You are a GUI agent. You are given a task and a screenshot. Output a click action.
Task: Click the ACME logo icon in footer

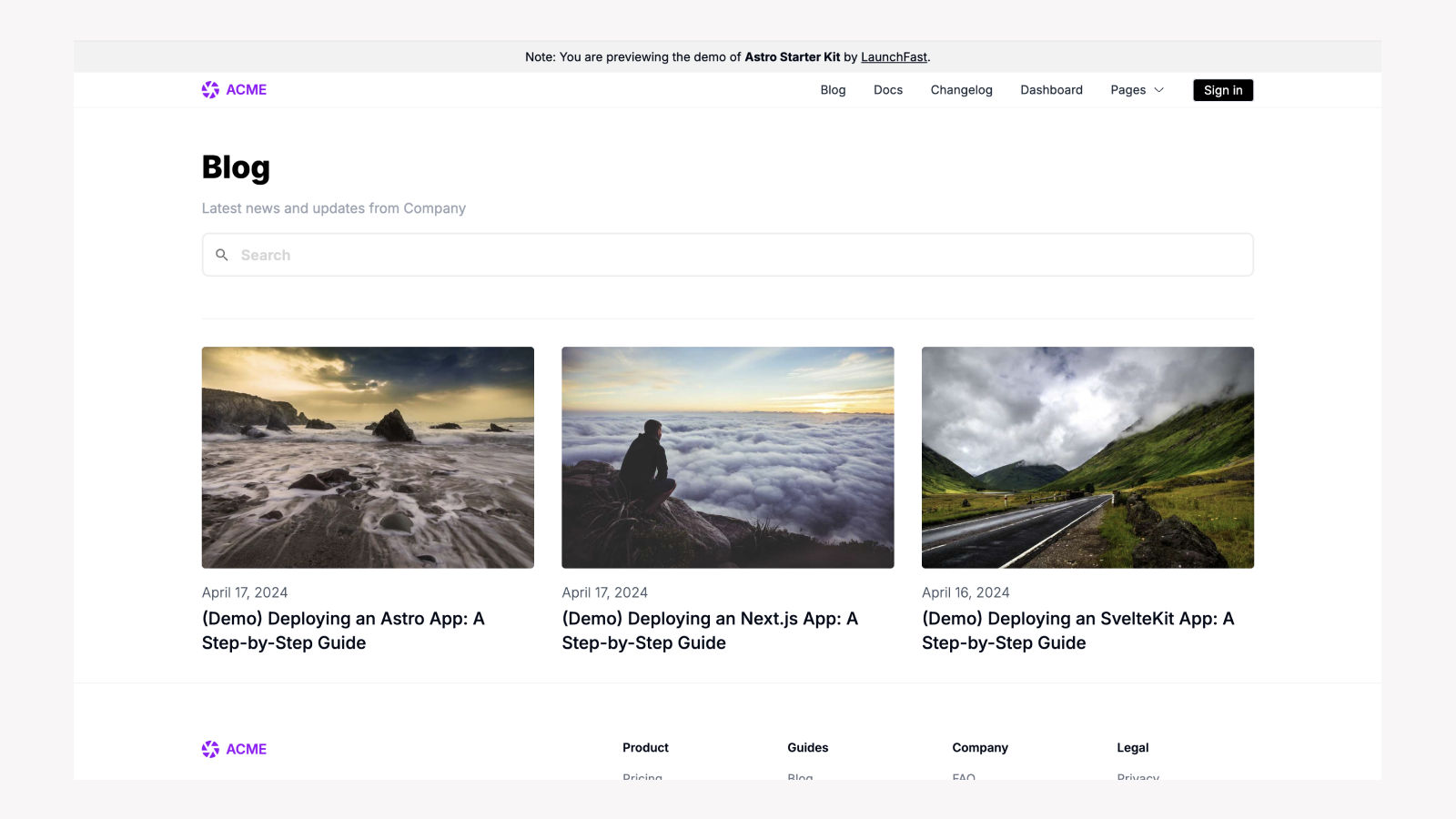210,749
